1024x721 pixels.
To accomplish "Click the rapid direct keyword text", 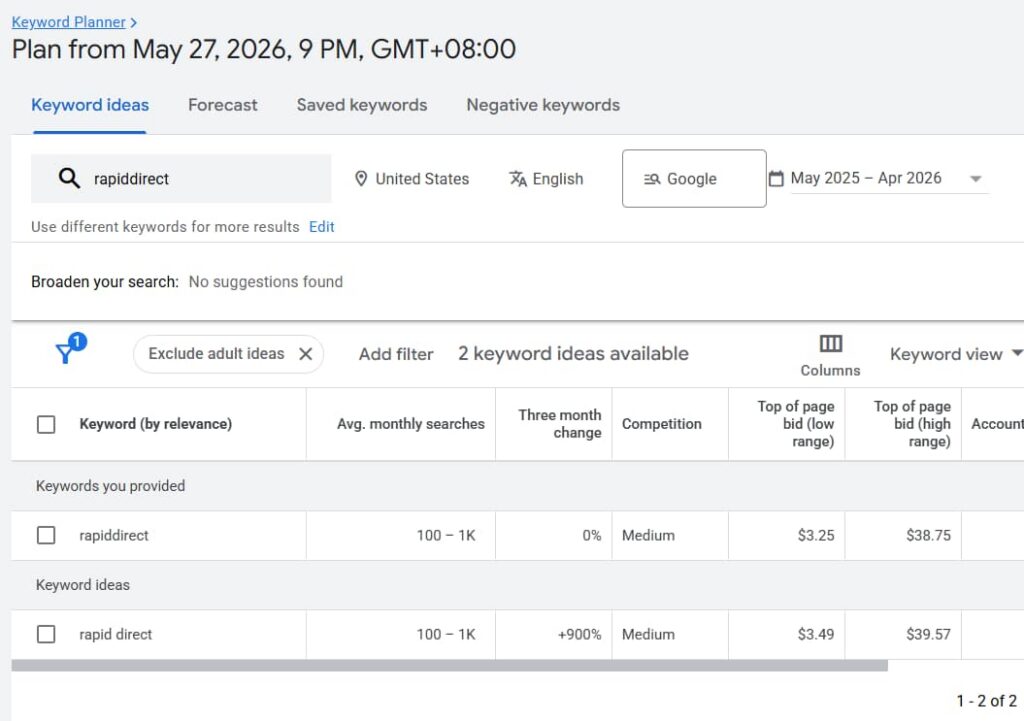I will point(116,634).
